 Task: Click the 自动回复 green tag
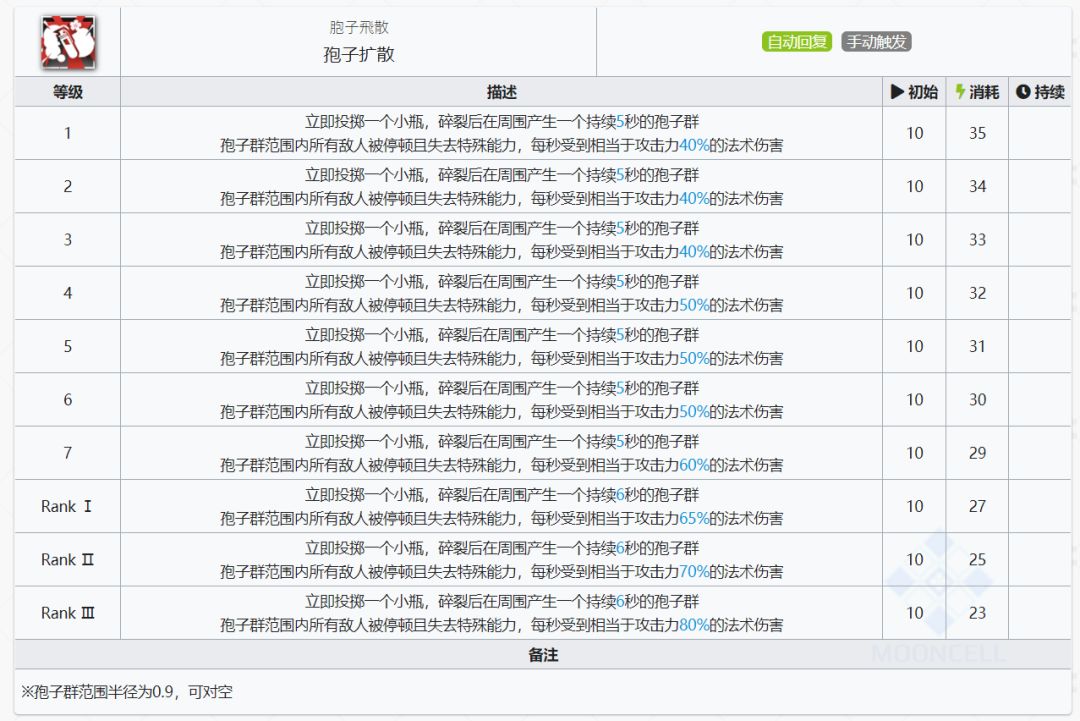(x=797, y=42)
